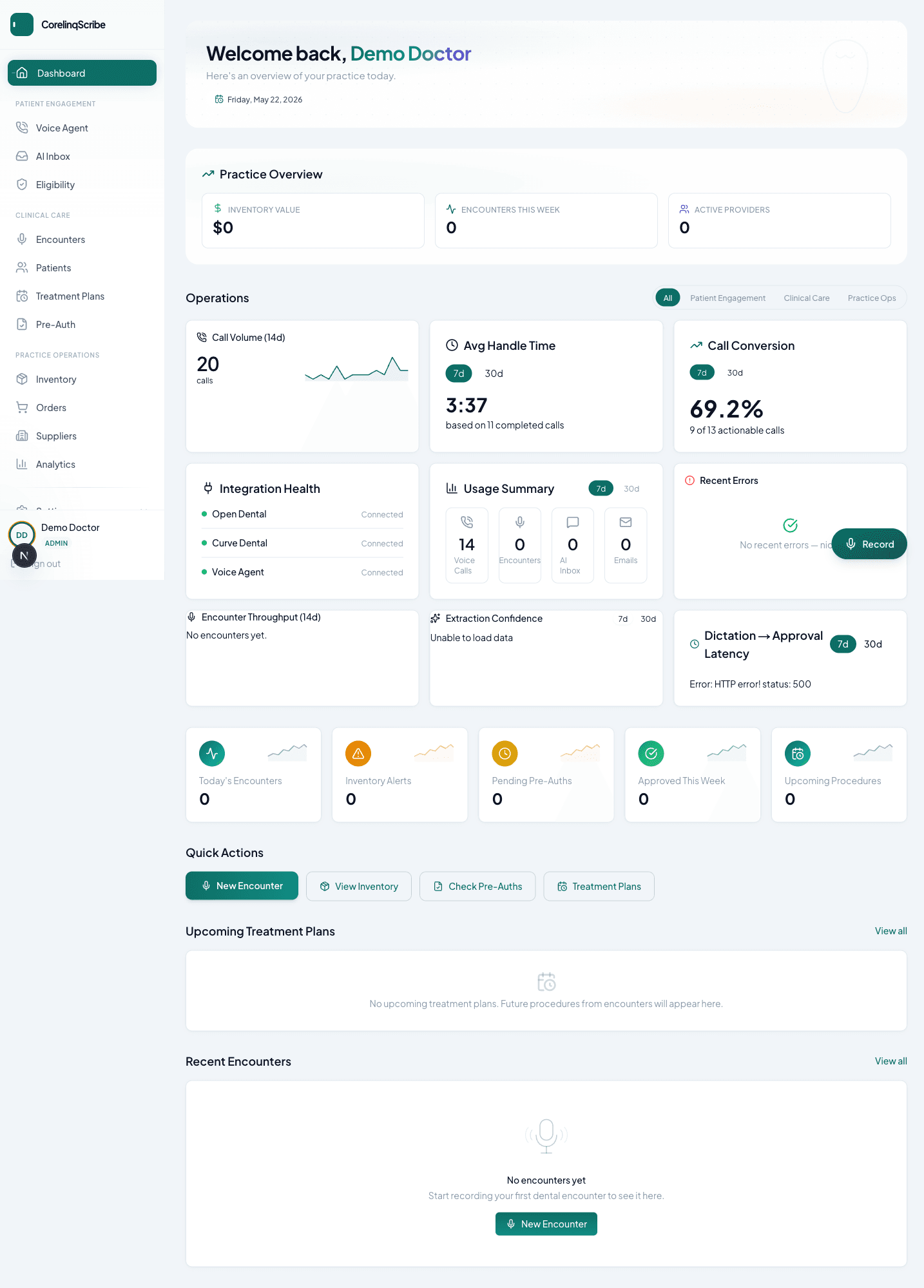Click the Upcoming Procedures calendar icon

798,754
